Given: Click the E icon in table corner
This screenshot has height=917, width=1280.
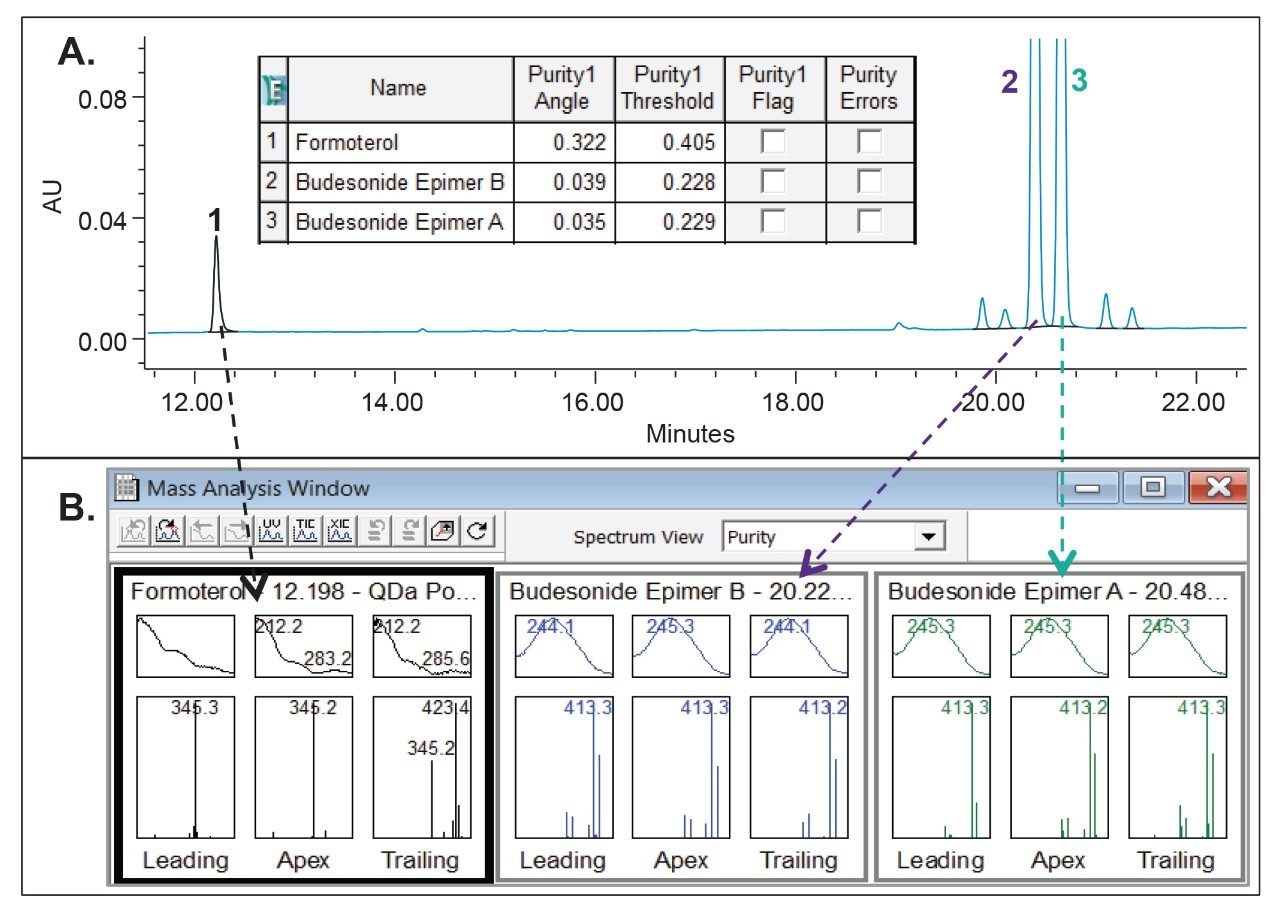Looking at the screenshot, I should tap(273, 90).
